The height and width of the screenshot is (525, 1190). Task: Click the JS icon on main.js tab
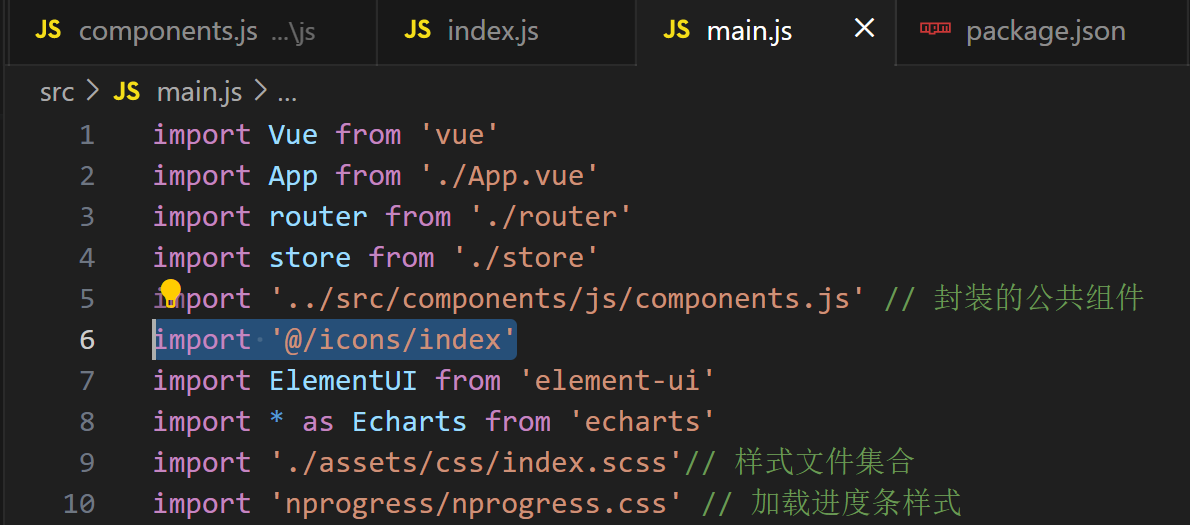[676, 30]
